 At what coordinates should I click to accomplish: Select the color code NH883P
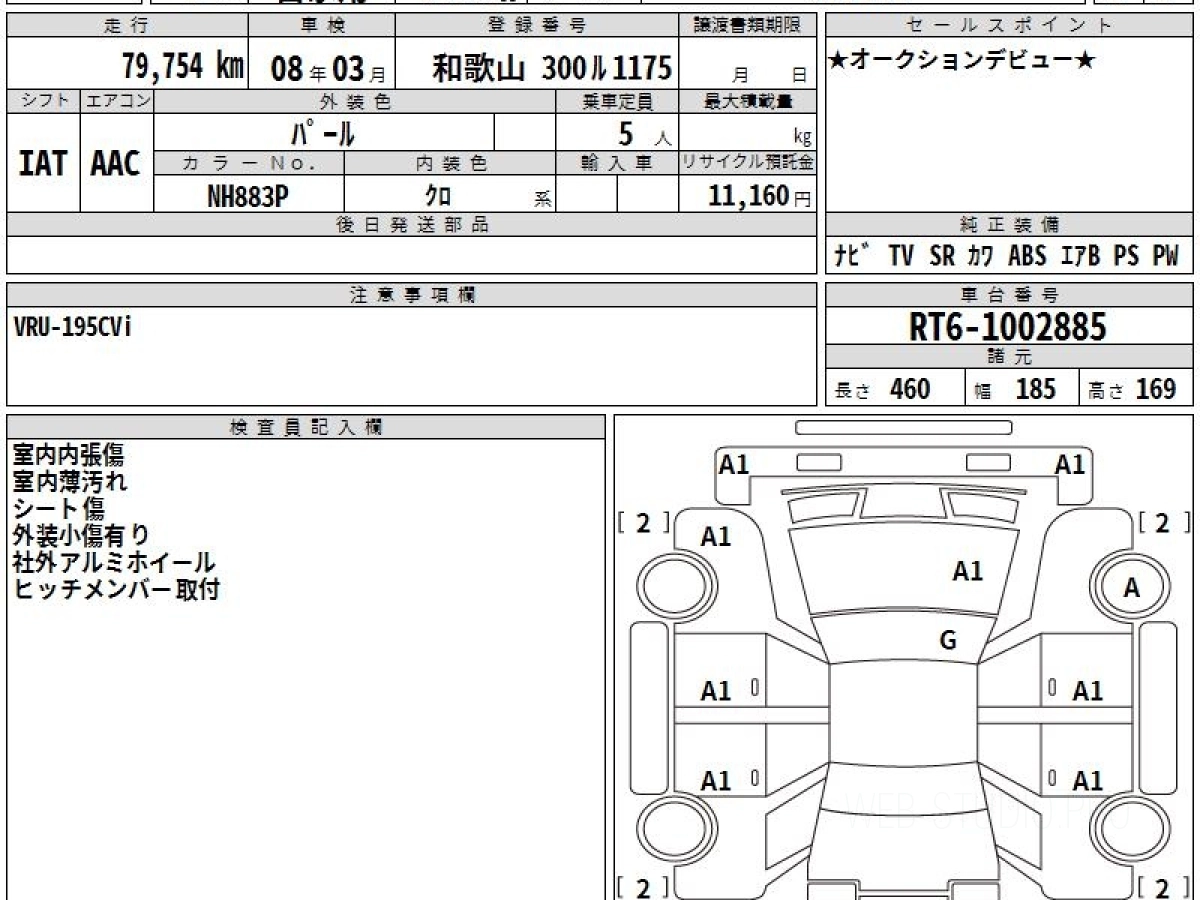coord(248,196)
